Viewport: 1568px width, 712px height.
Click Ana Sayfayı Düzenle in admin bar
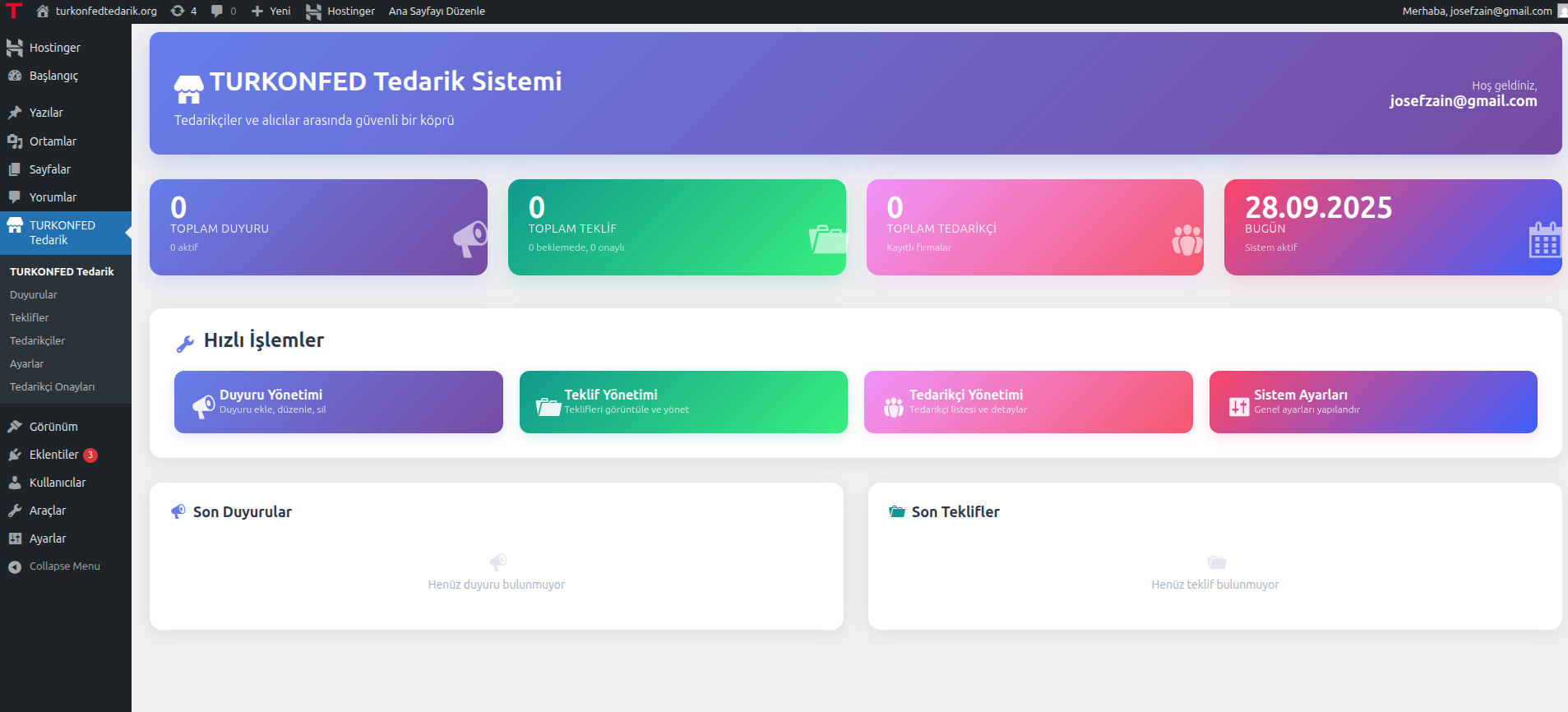437,11
